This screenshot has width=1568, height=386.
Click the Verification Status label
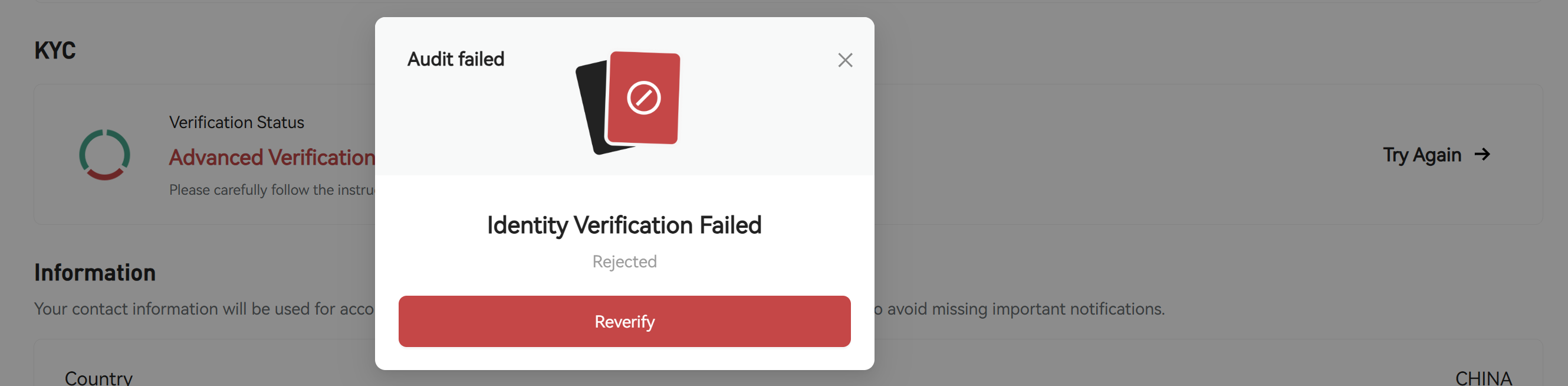tap(237, 122)
